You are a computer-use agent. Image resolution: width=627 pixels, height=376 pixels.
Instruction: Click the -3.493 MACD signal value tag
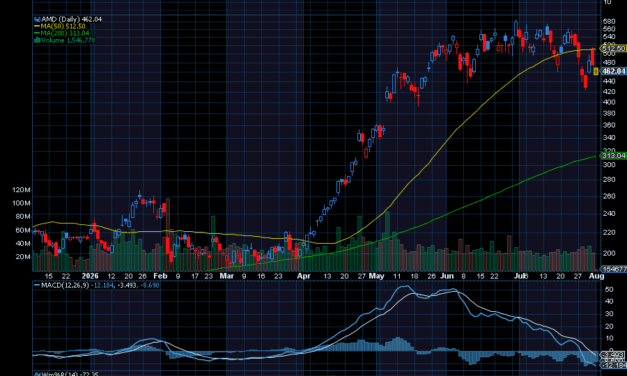[613, 355]
